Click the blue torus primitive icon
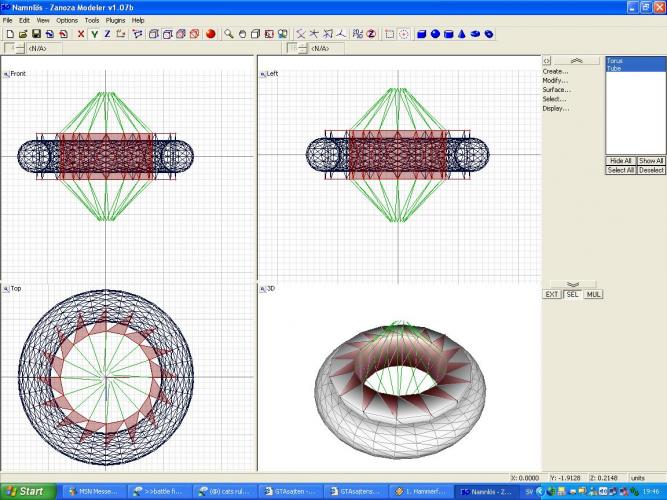 (474, 33)
